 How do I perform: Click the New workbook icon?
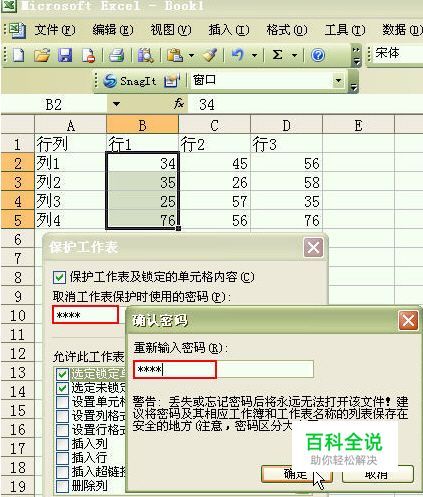18,55
